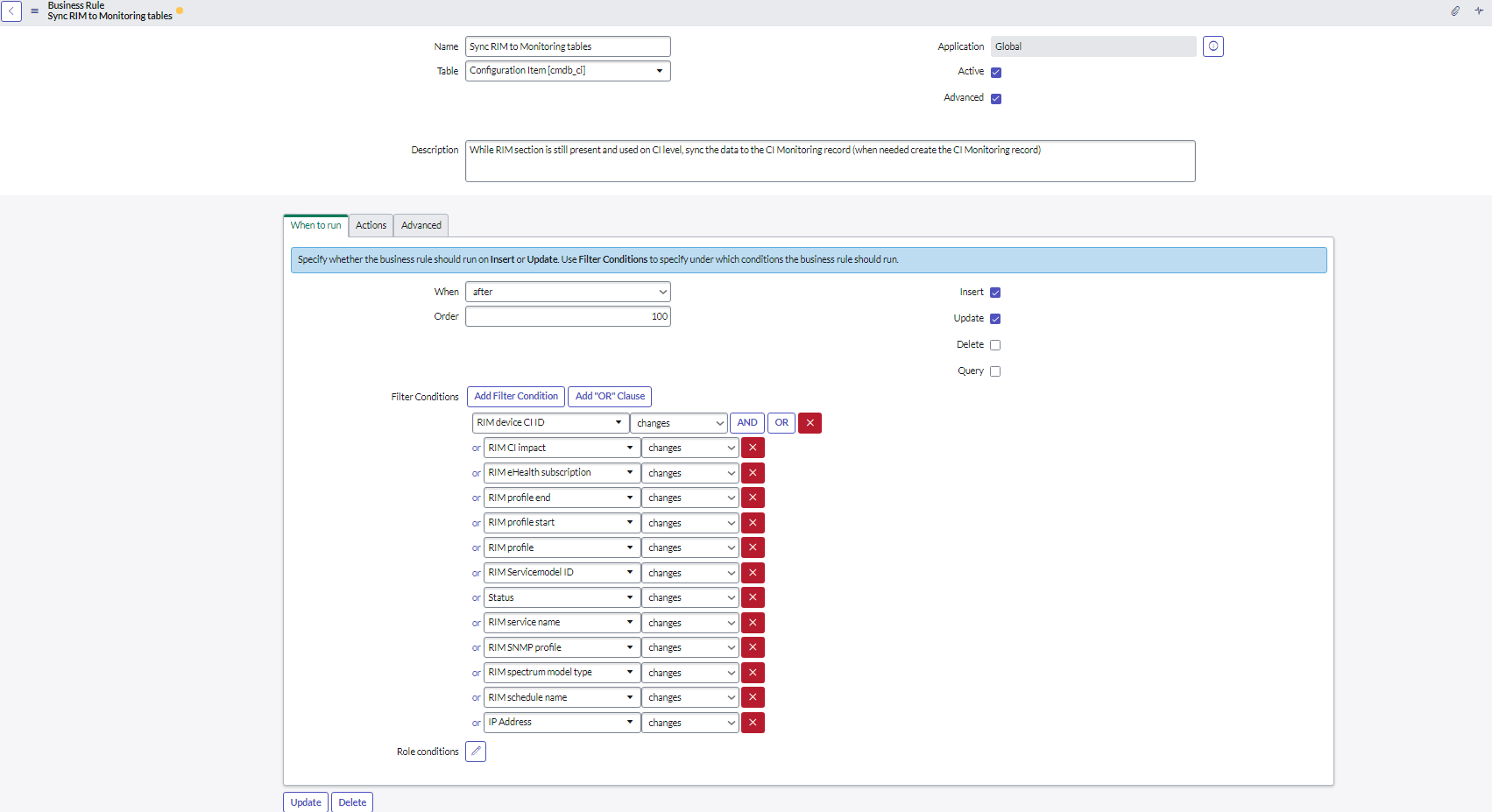Click Add "OR" Clause button

[x=610, y=397]
